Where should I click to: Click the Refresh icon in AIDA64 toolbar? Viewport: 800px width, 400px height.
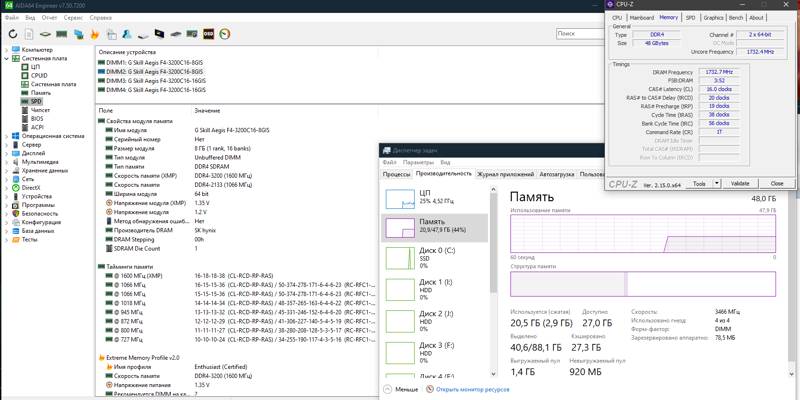coord(13,34)
